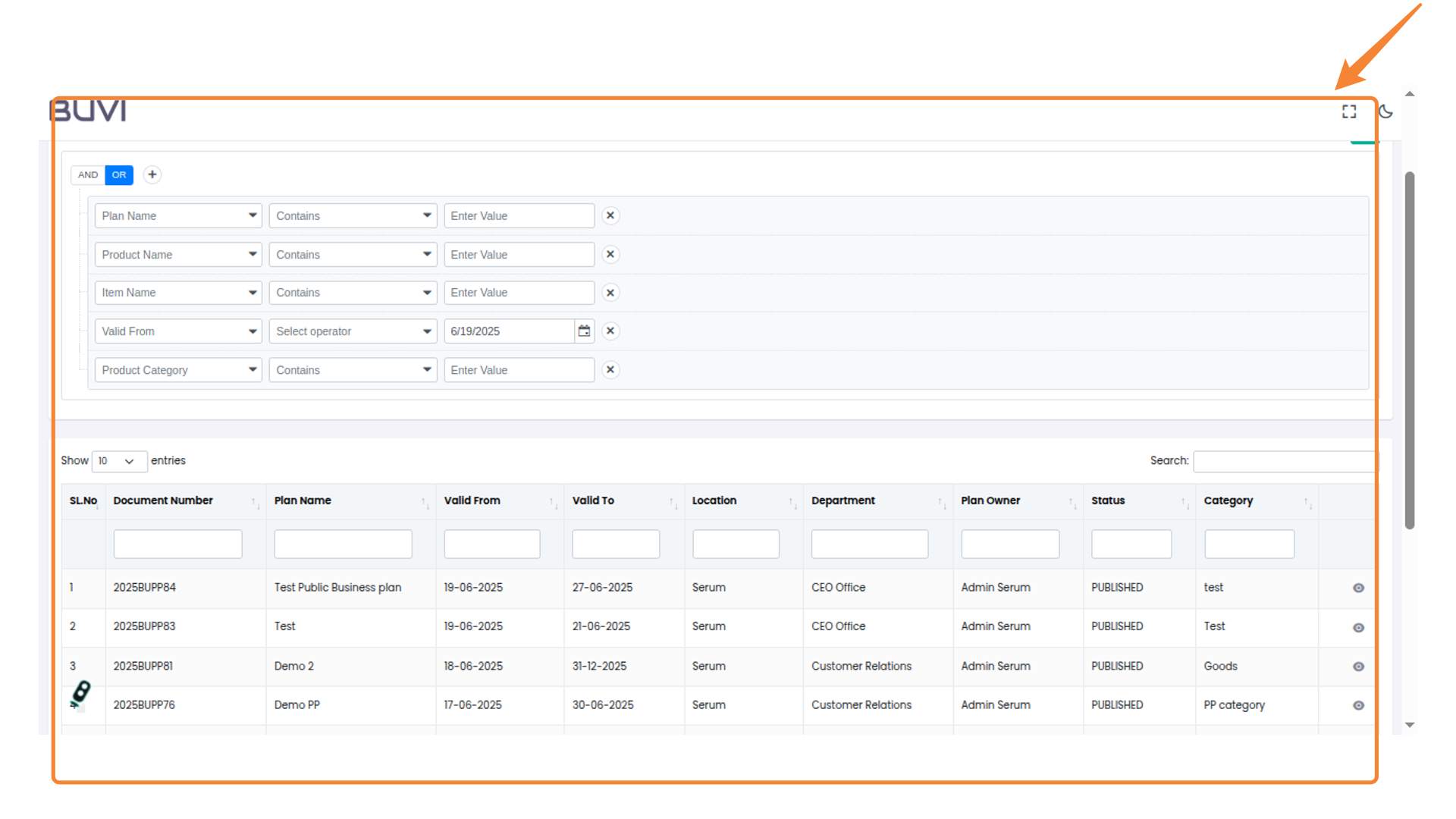The height and width of the screenshot is (819, 1456).
Task: Change the Show entries count dropdown
Action: pos(118,461)
